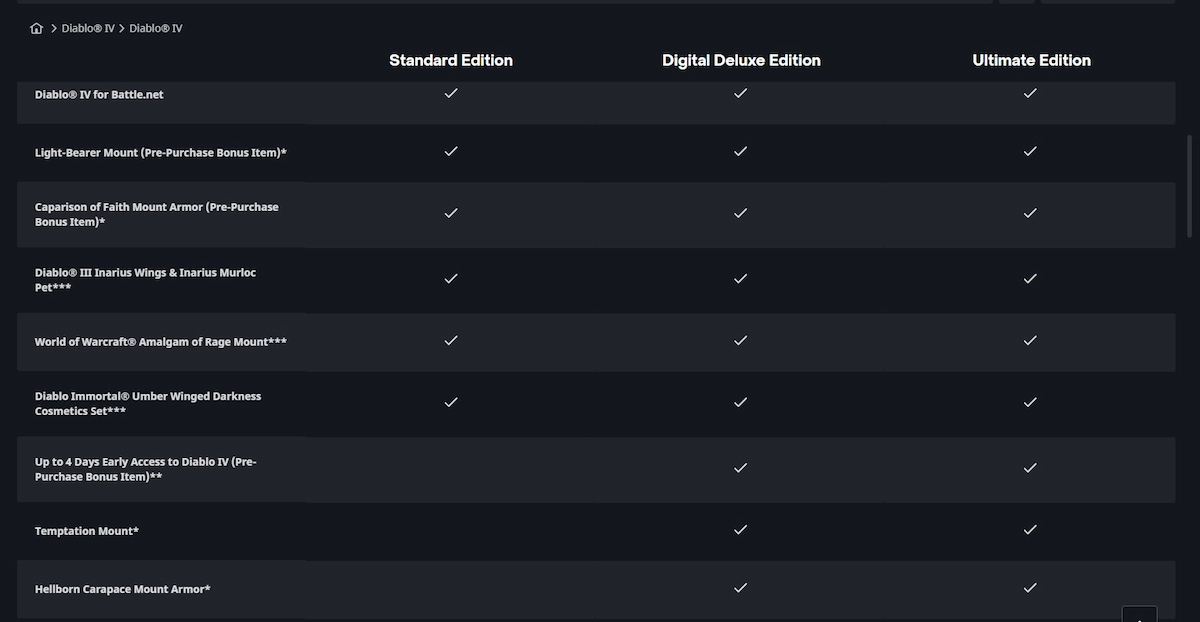
Task: Click the vertical page scrollbar thumb
Action: click(1189, 185)
